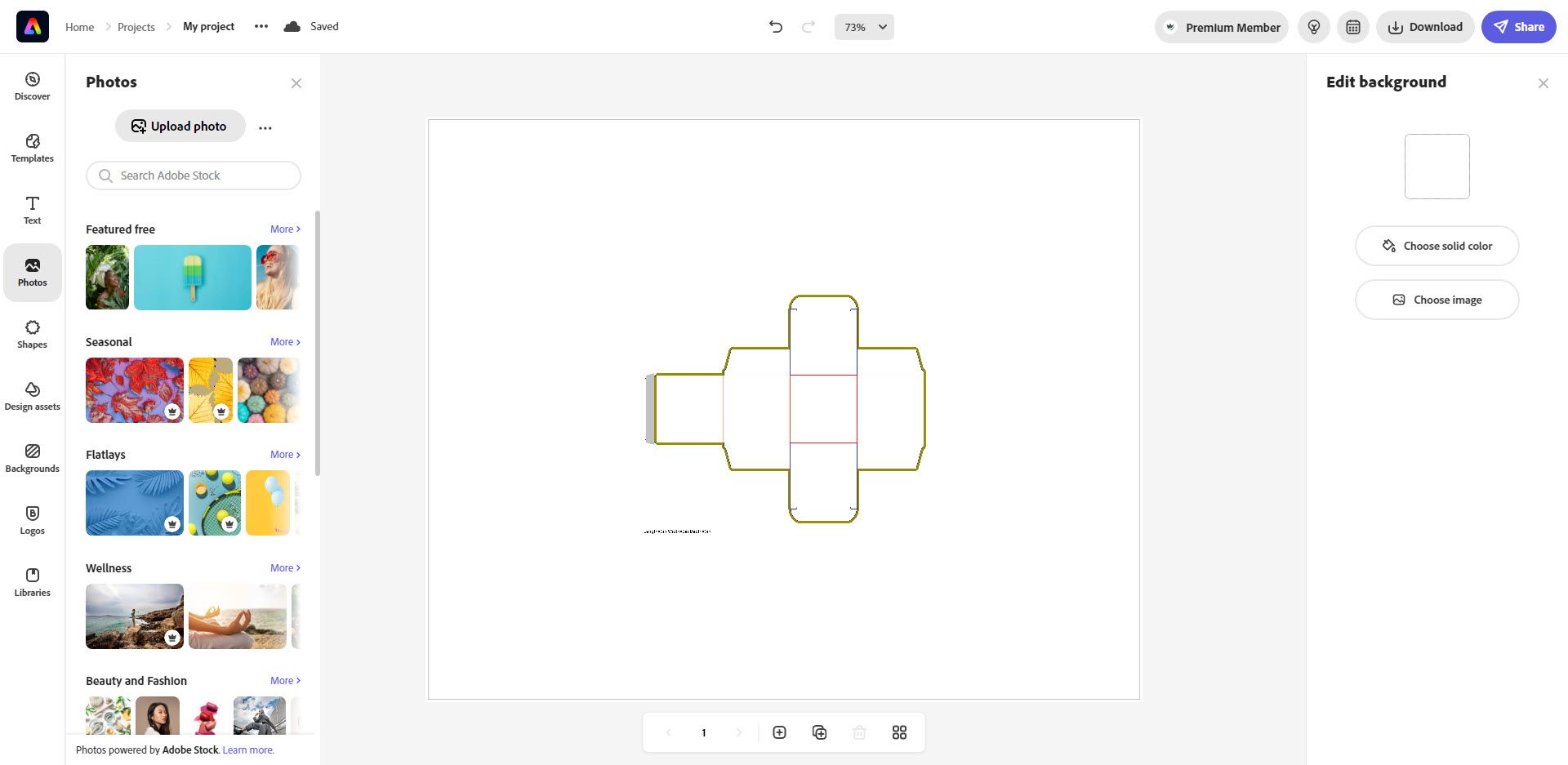Open the Templates panel
This screenshot has height=765, width=1568.
pos(32,149)
